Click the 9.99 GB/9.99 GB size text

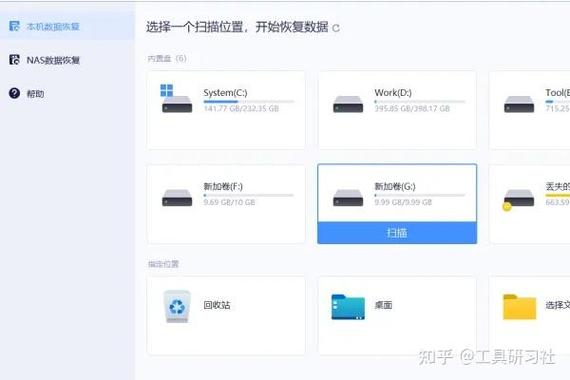[x=404, y=202]
